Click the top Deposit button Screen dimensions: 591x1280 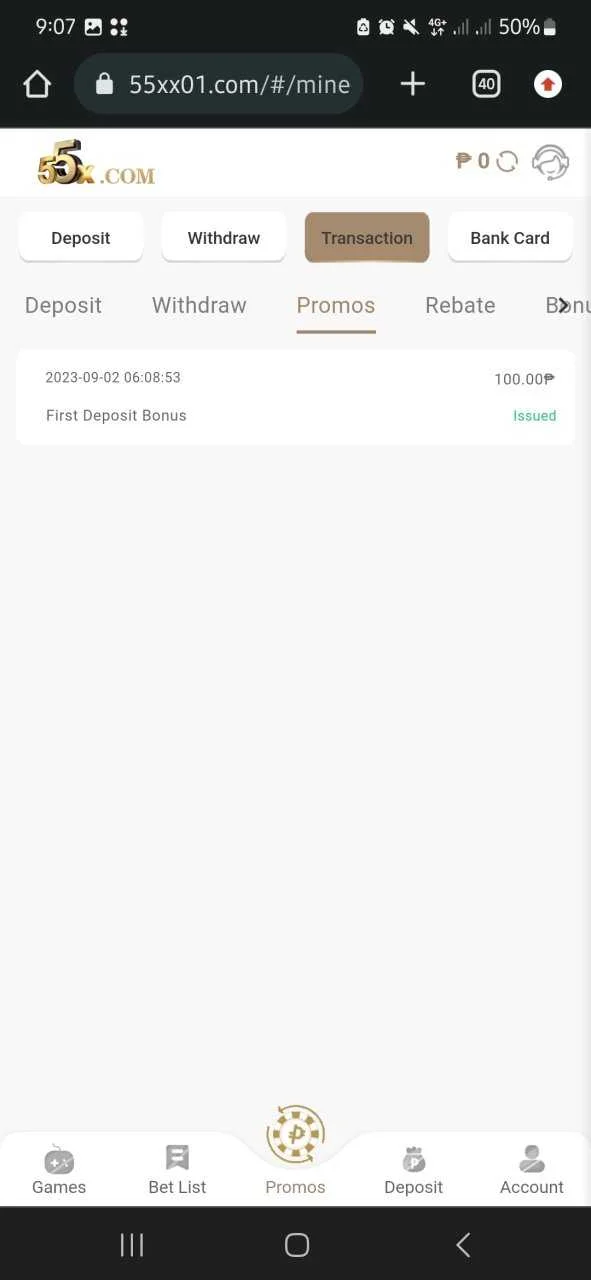81,238
